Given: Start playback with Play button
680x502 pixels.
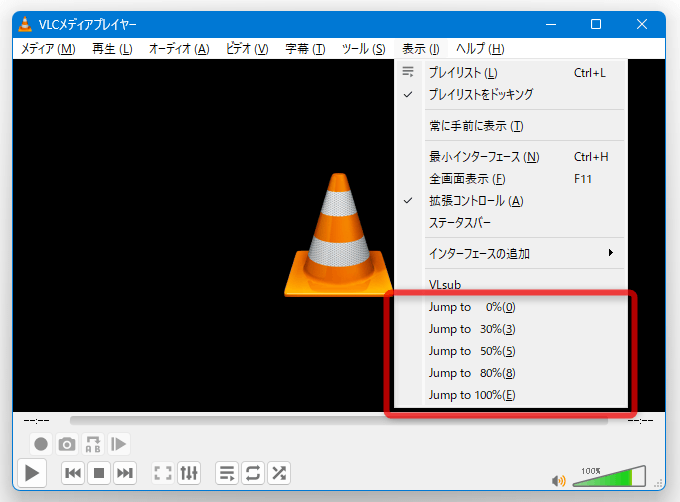Looking at the screenshot, I should tap(32, 473).
